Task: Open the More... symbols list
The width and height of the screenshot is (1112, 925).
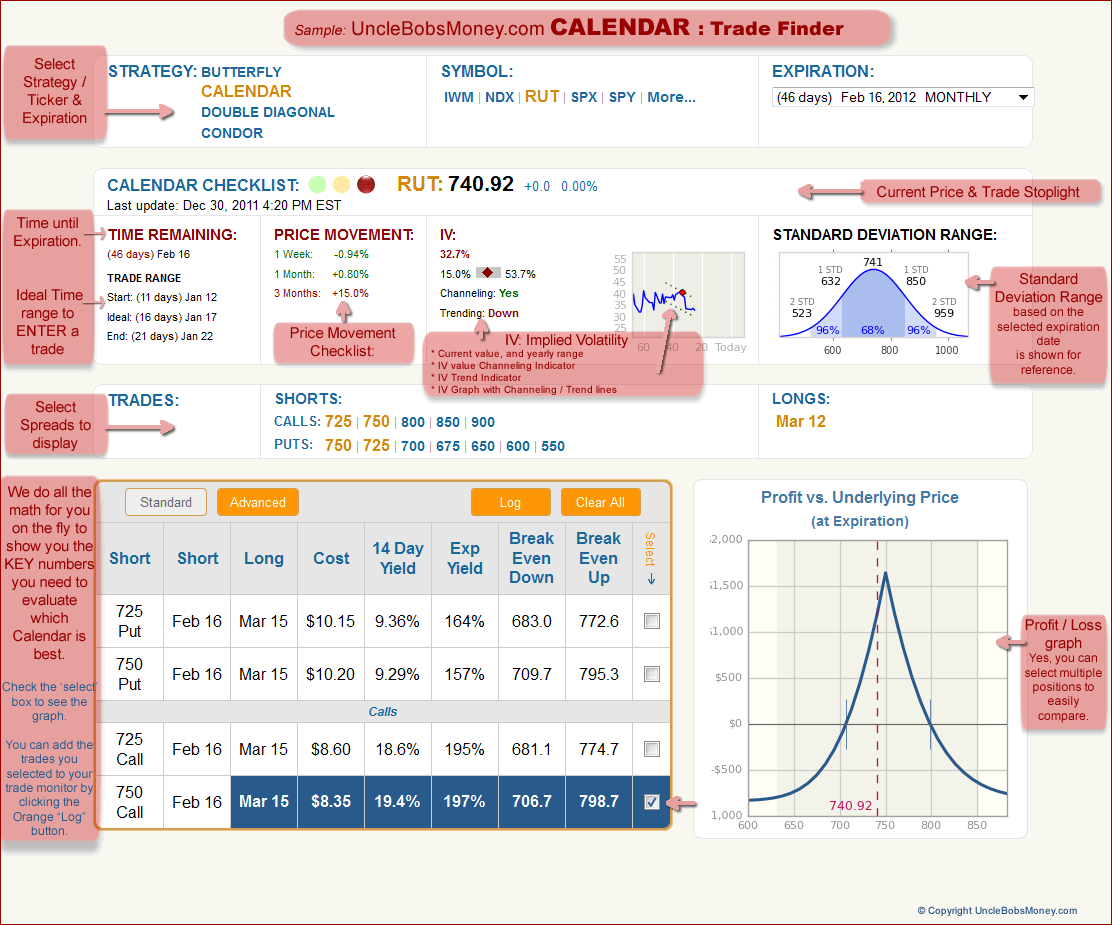Action: click(671, 97)
